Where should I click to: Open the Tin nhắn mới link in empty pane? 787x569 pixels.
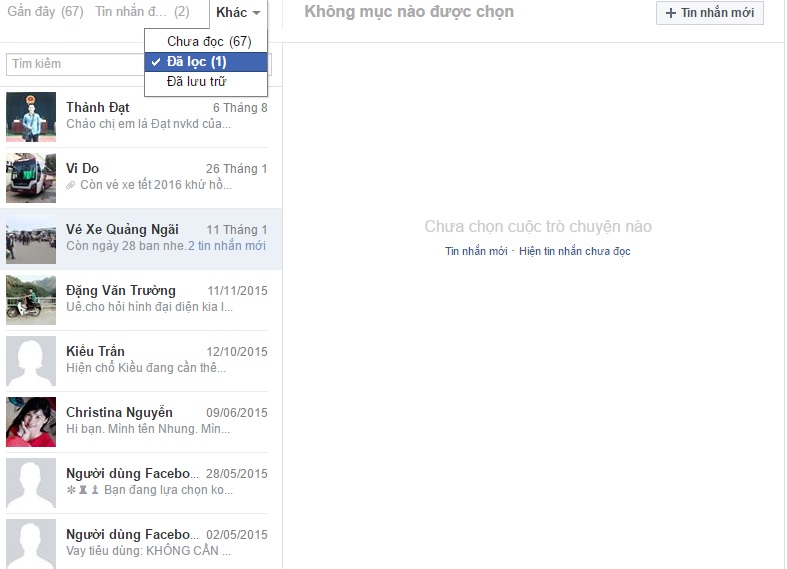pos(476,251)
